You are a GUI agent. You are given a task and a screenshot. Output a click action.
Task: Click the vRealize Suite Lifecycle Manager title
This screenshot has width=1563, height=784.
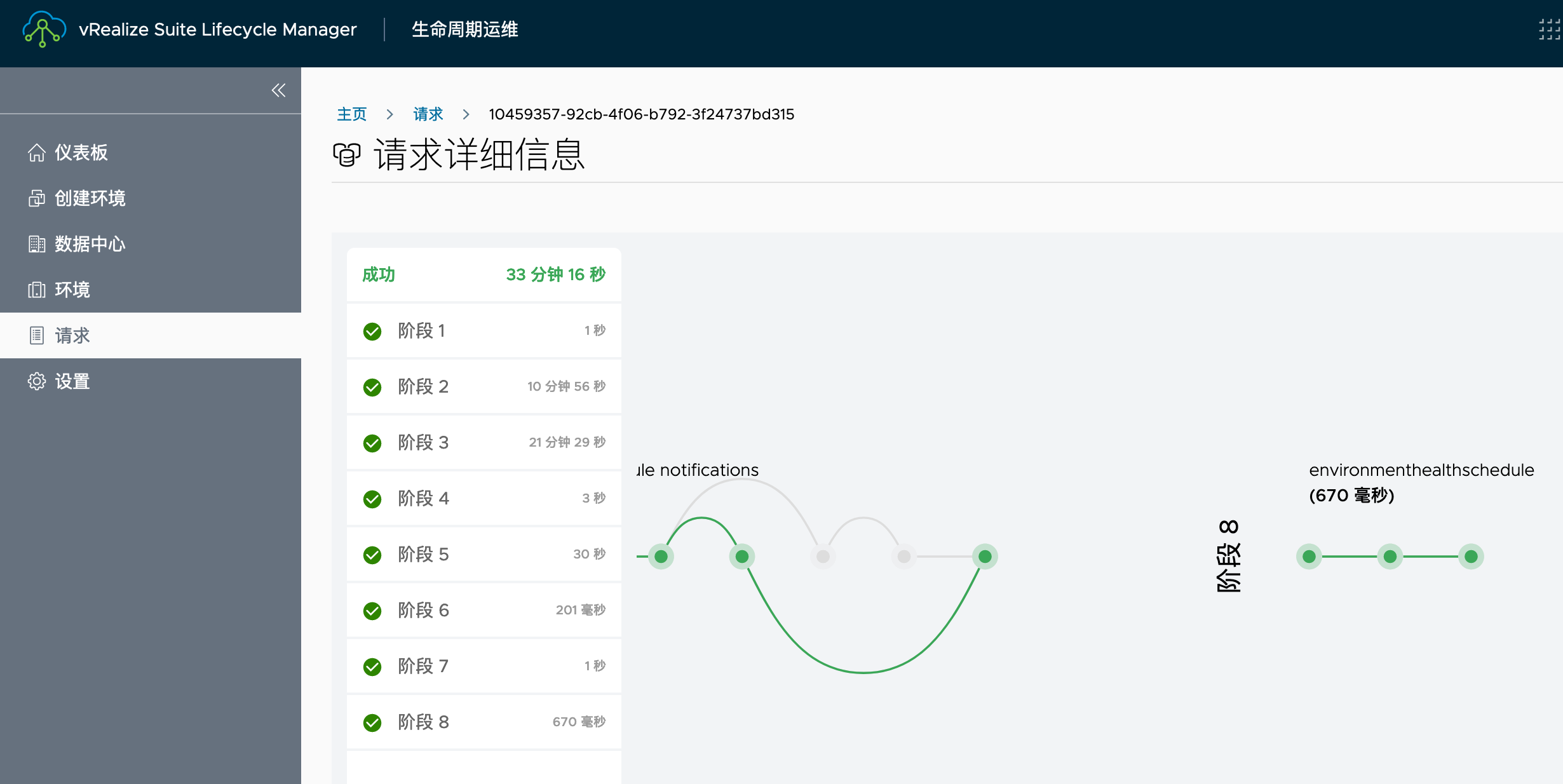point(217,29)
